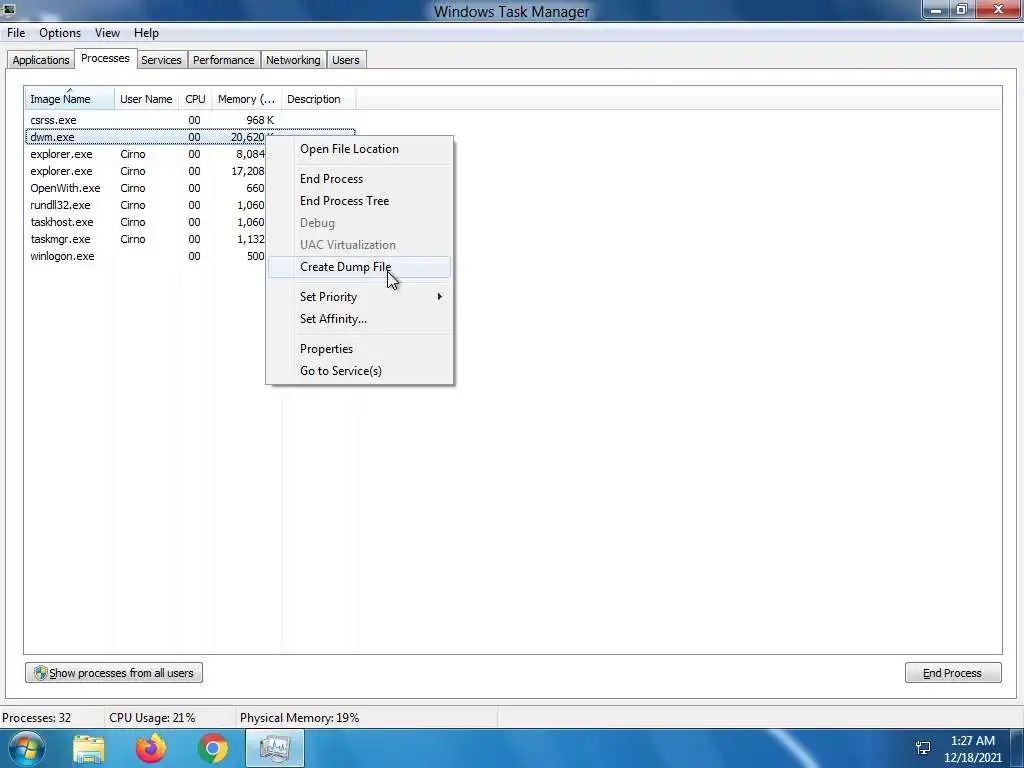Select the taskmgr.exe process
Image resolution: width=1024 pixels, height=768 pixels.
[146, 239]
